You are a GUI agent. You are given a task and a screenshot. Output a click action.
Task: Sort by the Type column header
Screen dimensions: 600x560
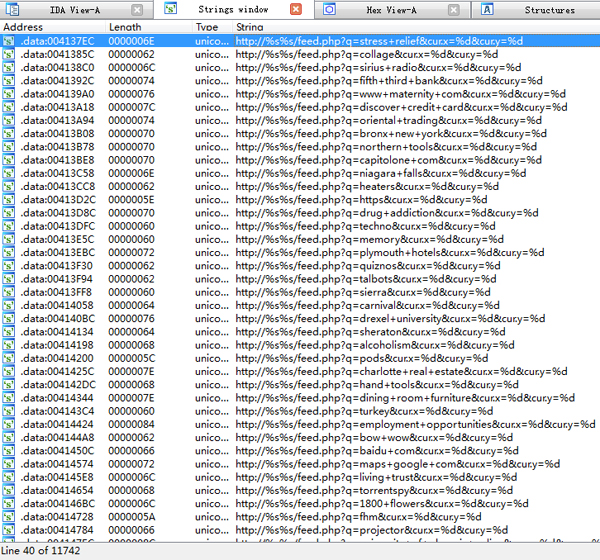pyautogui.click(x=212, y=27)
